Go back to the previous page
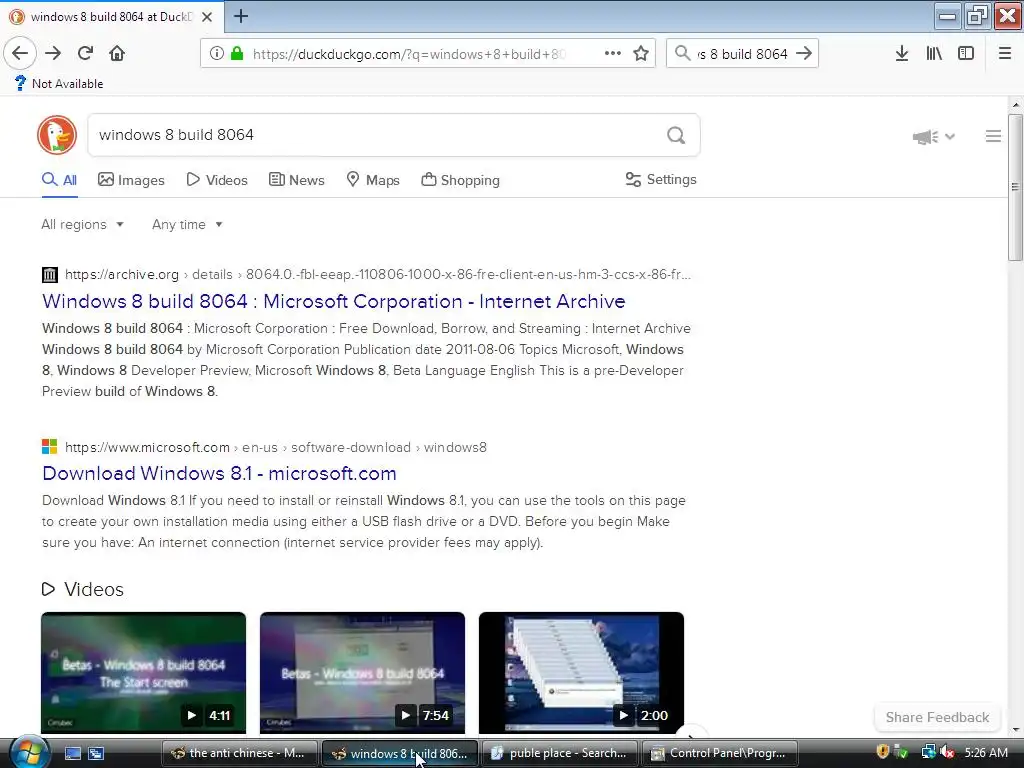This screenshot has height=768, width=1024. click(x=20, y=53)
